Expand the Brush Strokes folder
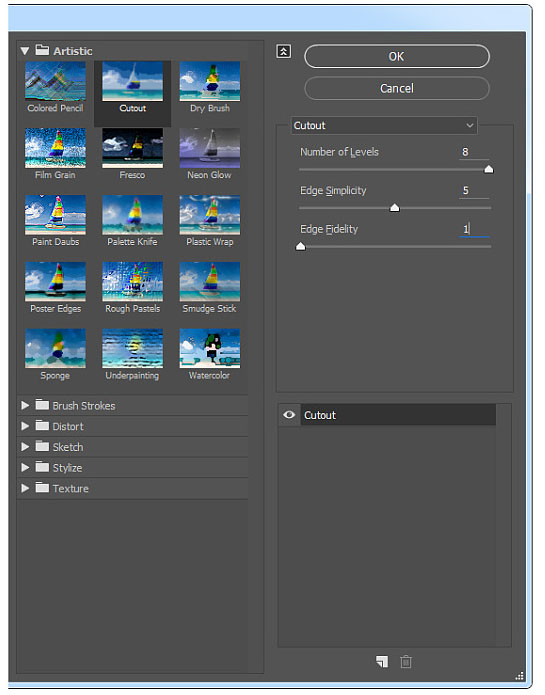 (x=25, y=405)
